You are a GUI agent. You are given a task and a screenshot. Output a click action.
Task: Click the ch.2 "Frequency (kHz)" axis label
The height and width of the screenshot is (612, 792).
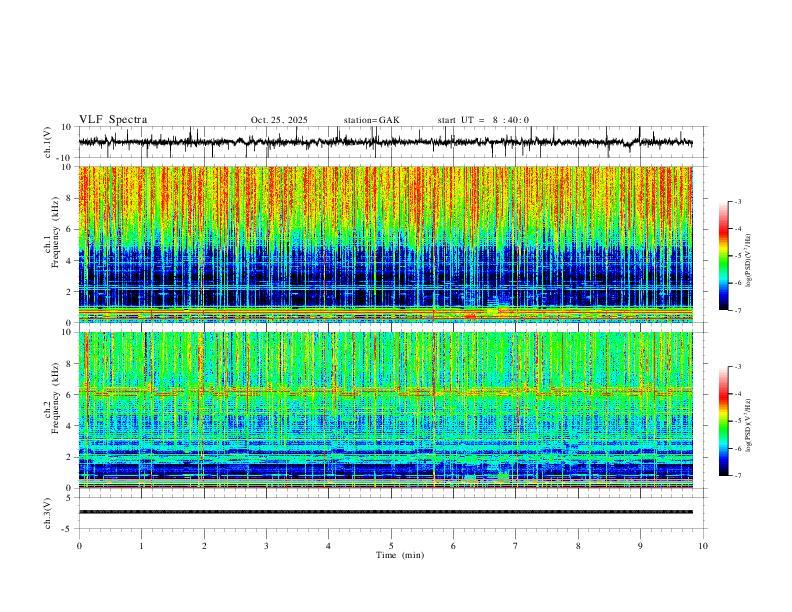[56, 398]
